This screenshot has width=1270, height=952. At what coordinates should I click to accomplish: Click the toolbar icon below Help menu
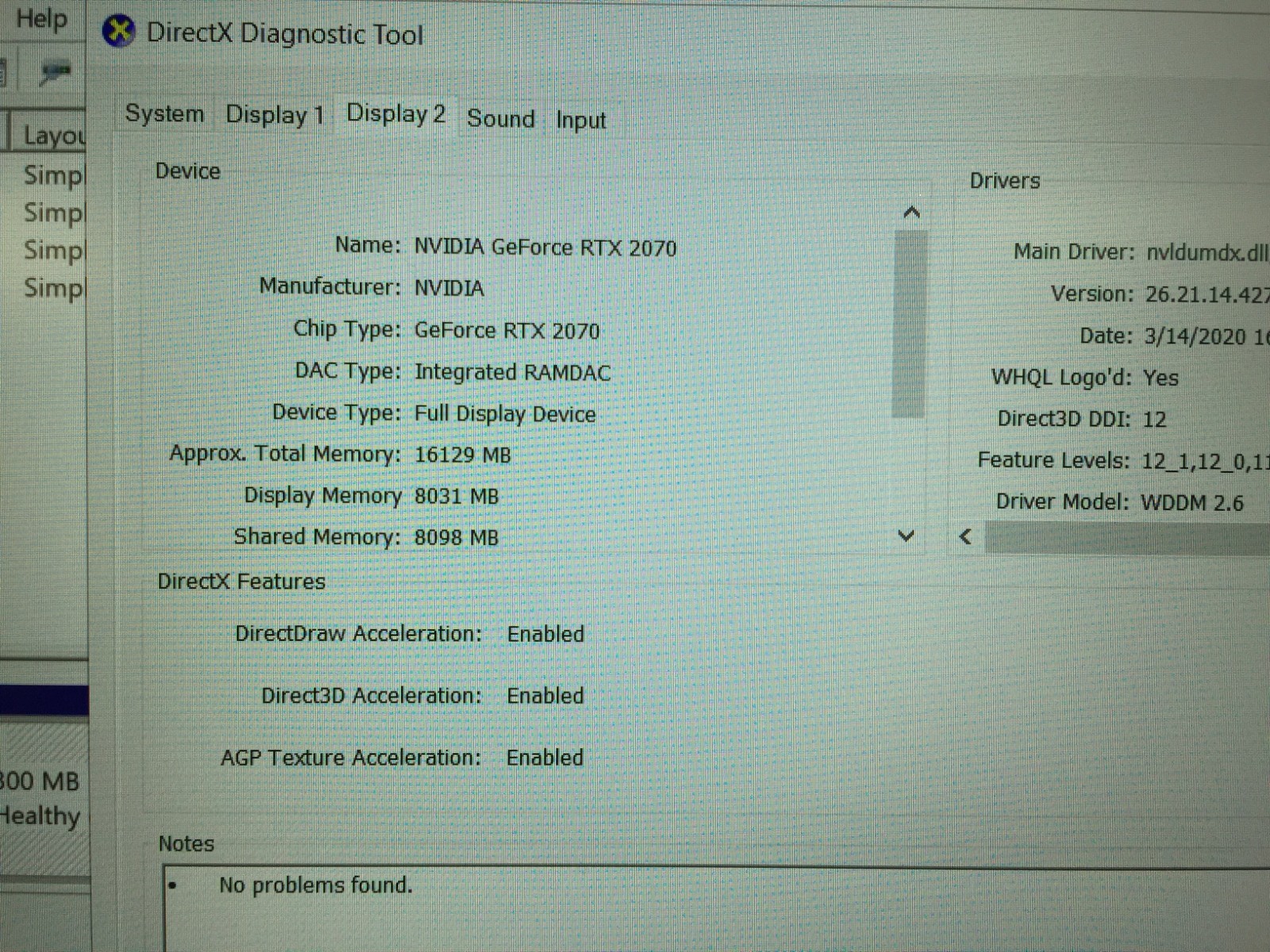pos(56,73)
